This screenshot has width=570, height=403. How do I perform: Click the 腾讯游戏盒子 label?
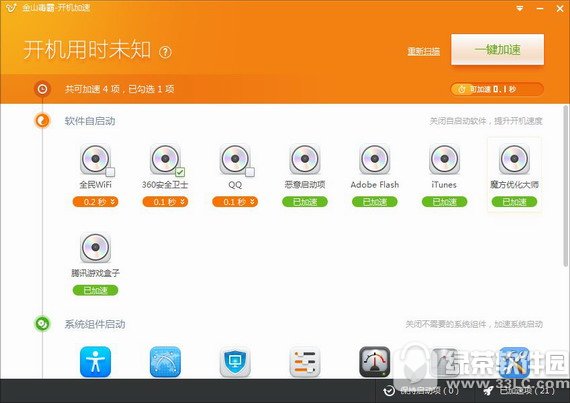[x=95, y=273]
